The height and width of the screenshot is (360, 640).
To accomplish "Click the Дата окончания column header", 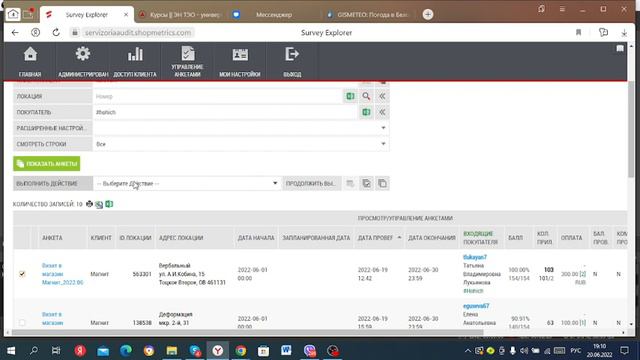I will coord(432,238).
